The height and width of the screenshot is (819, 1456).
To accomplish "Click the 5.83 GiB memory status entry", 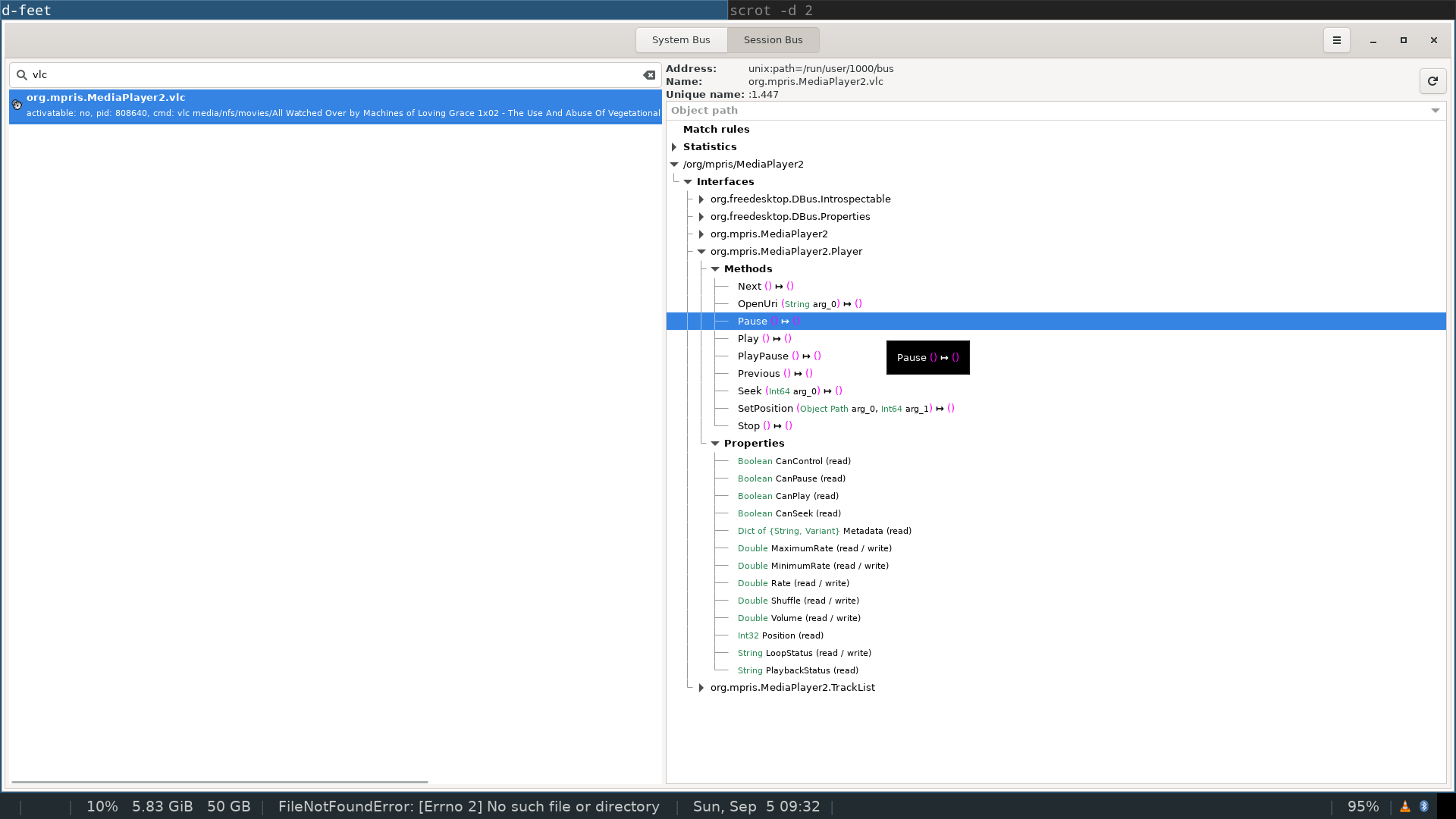I will click(162, 806).
